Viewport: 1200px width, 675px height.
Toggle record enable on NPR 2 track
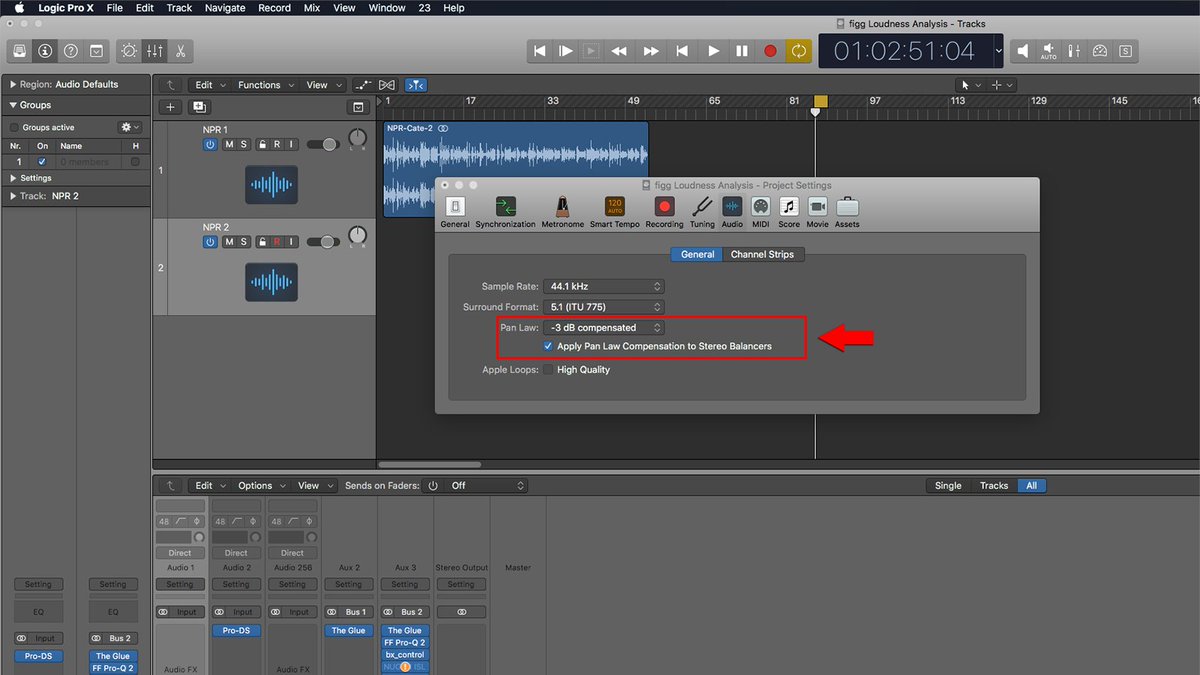[x=277, y=242]
